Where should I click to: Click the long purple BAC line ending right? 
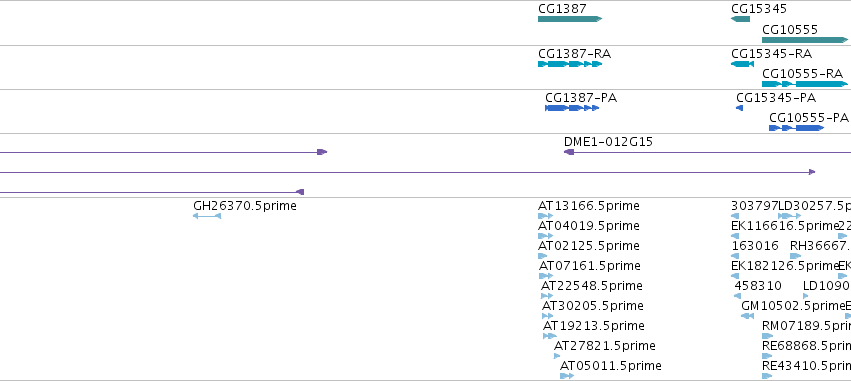point(408,172)
